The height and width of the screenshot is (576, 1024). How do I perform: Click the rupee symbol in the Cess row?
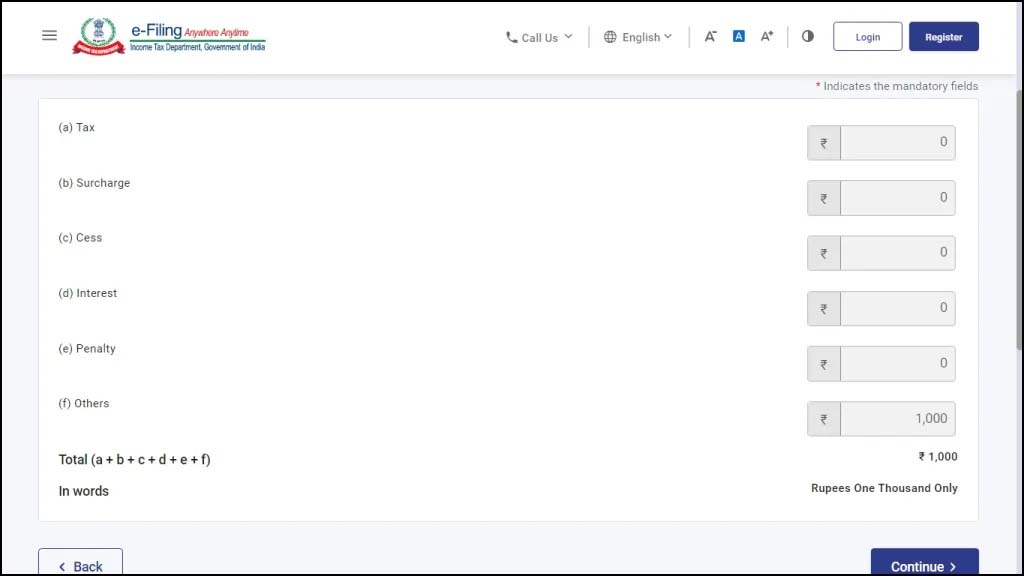click(x=824, y=253)
